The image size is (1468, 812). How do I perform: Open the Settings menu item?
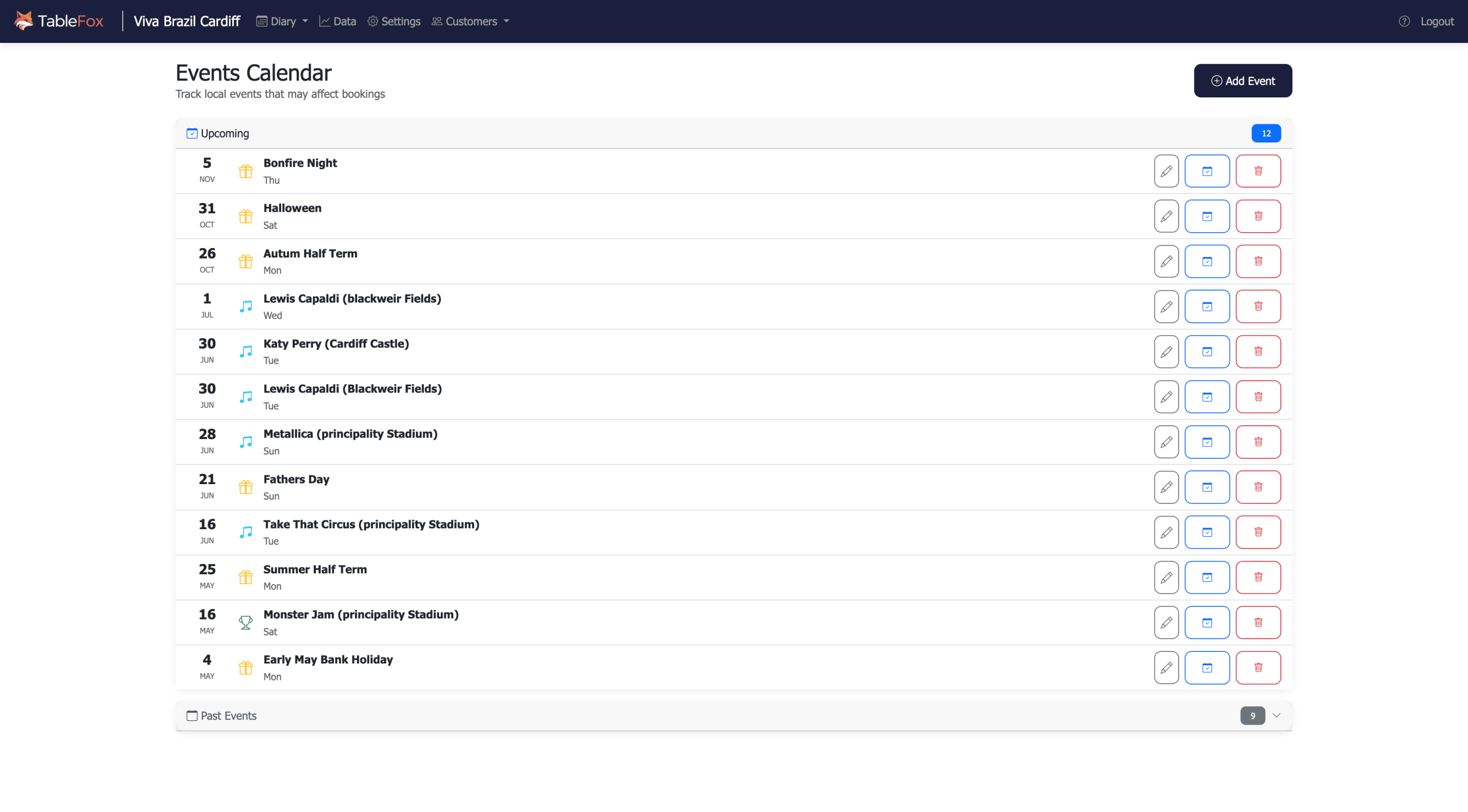pyautogui.click(x=394, y=21)
